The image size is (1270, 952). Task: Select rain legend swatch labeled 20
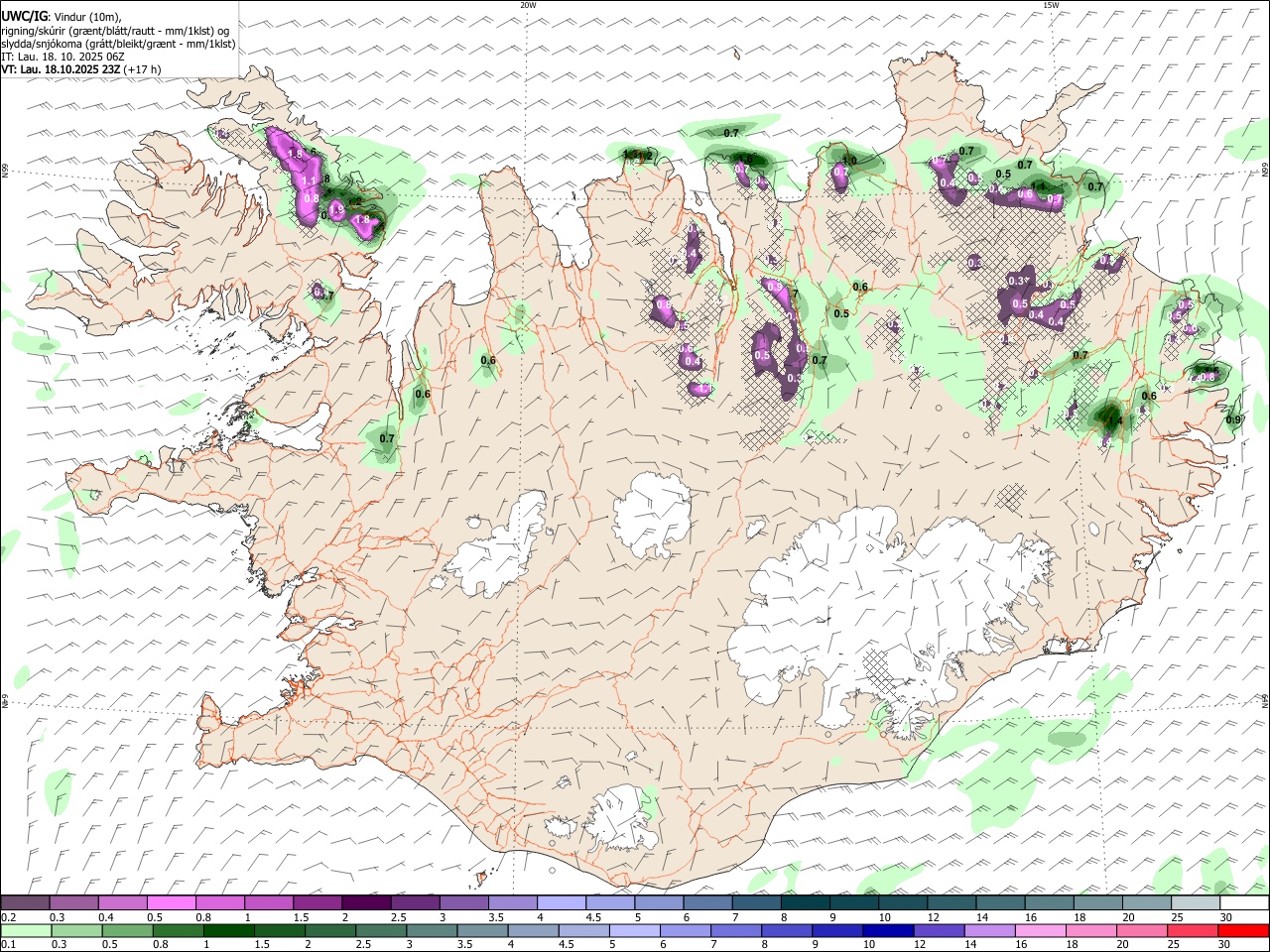(1141, 930)
